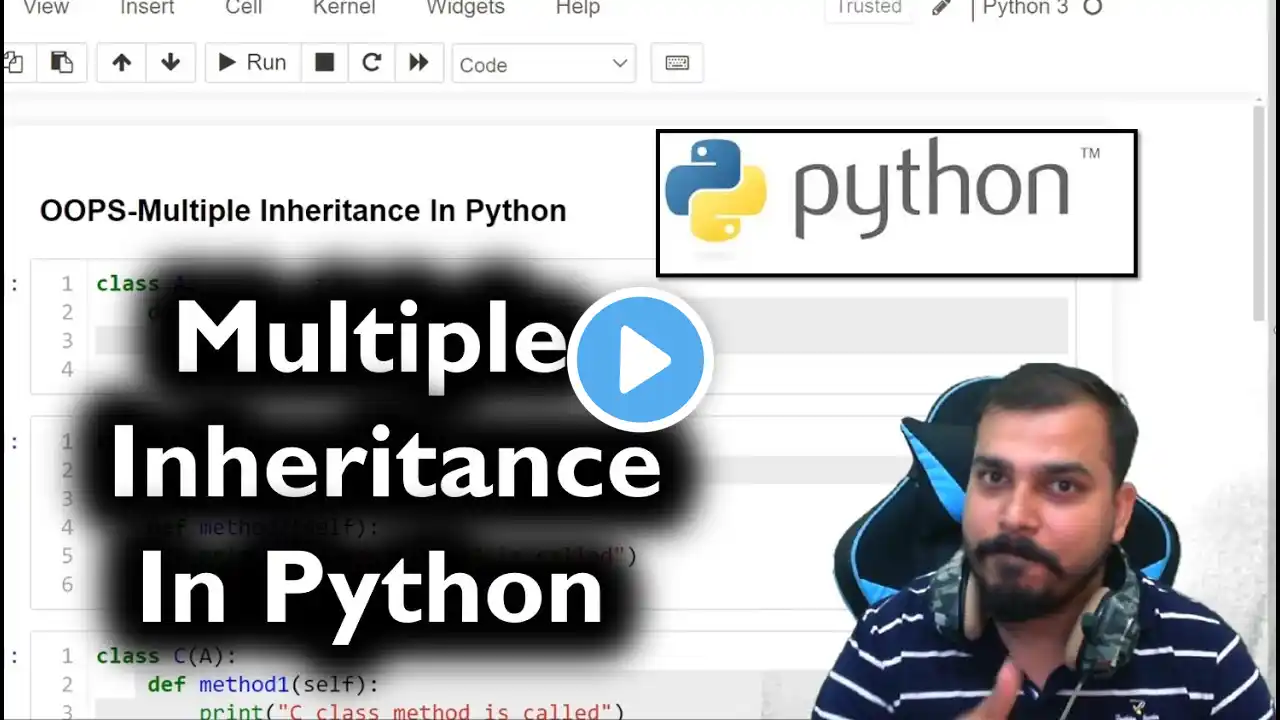The height and width of the screenshot is (720, 1280).
Task: Open the keyboard command palette
Action: pyautogui.click(x=677, y=63)
